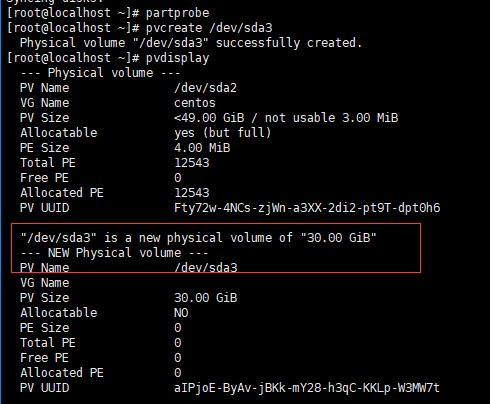Click the Total PE value 12543

point(192,163)
